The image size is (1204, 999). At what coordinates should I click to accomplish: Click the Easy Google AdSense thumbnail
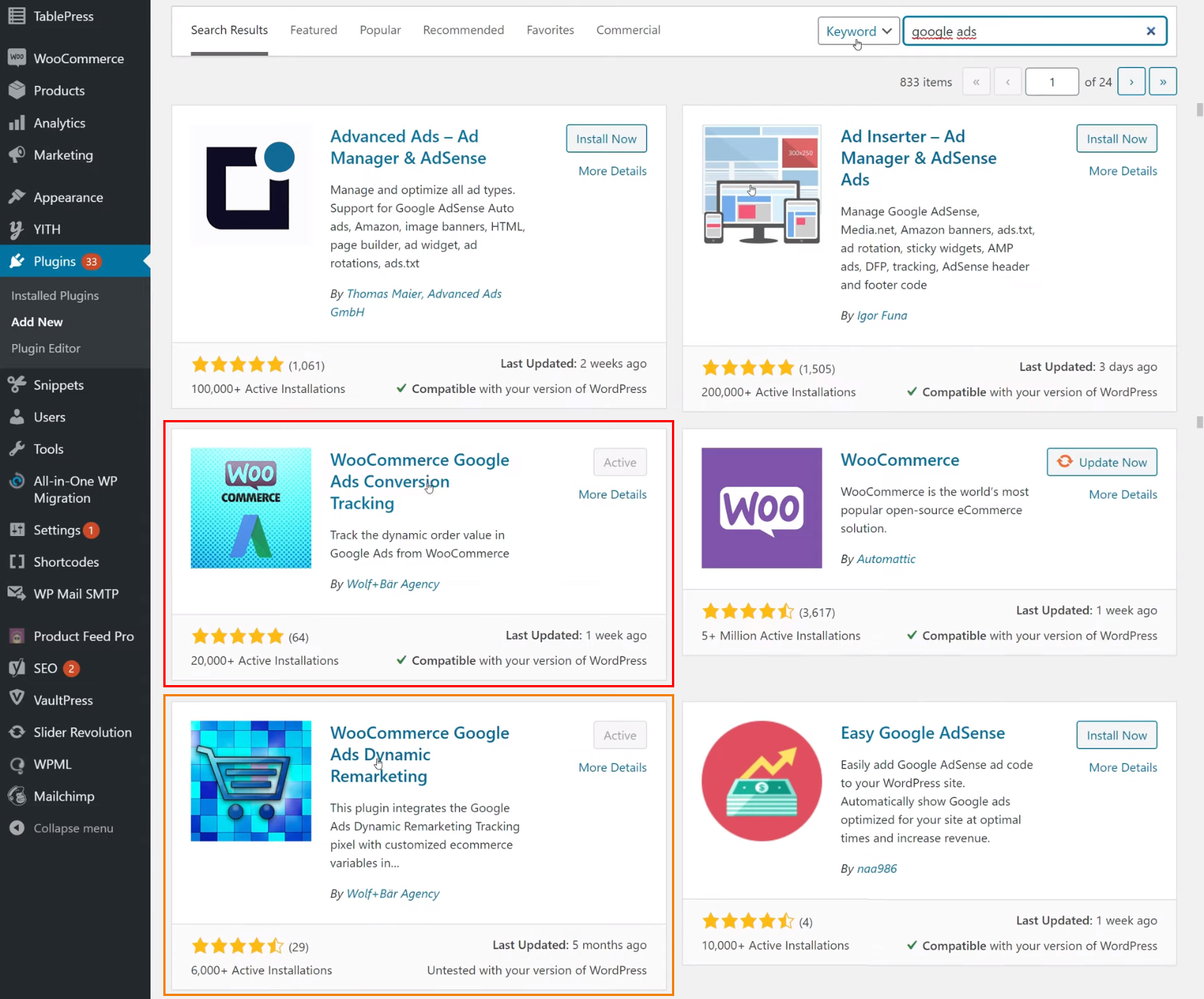762,781
